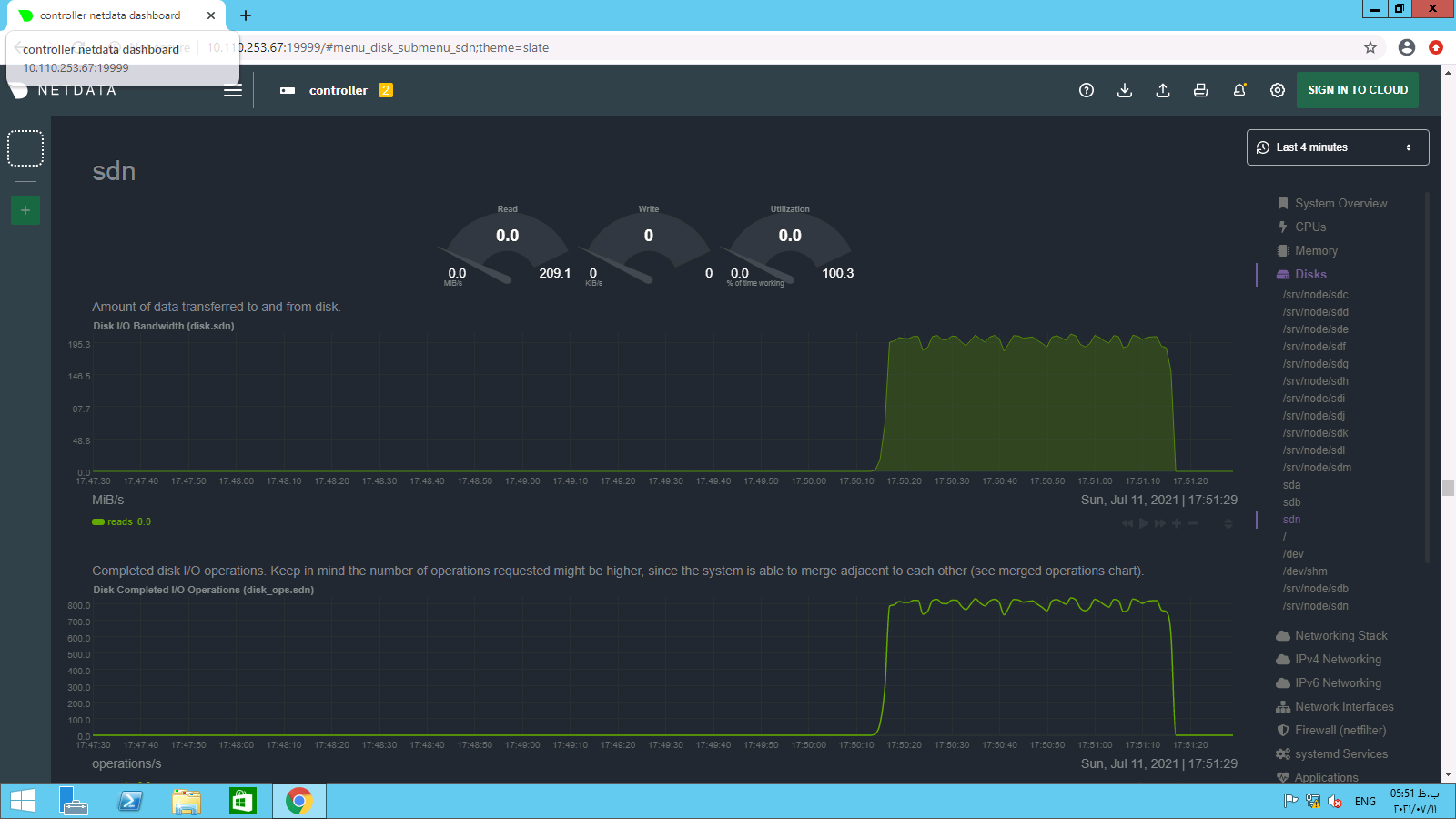Open the alarms bell icon

1239,90
